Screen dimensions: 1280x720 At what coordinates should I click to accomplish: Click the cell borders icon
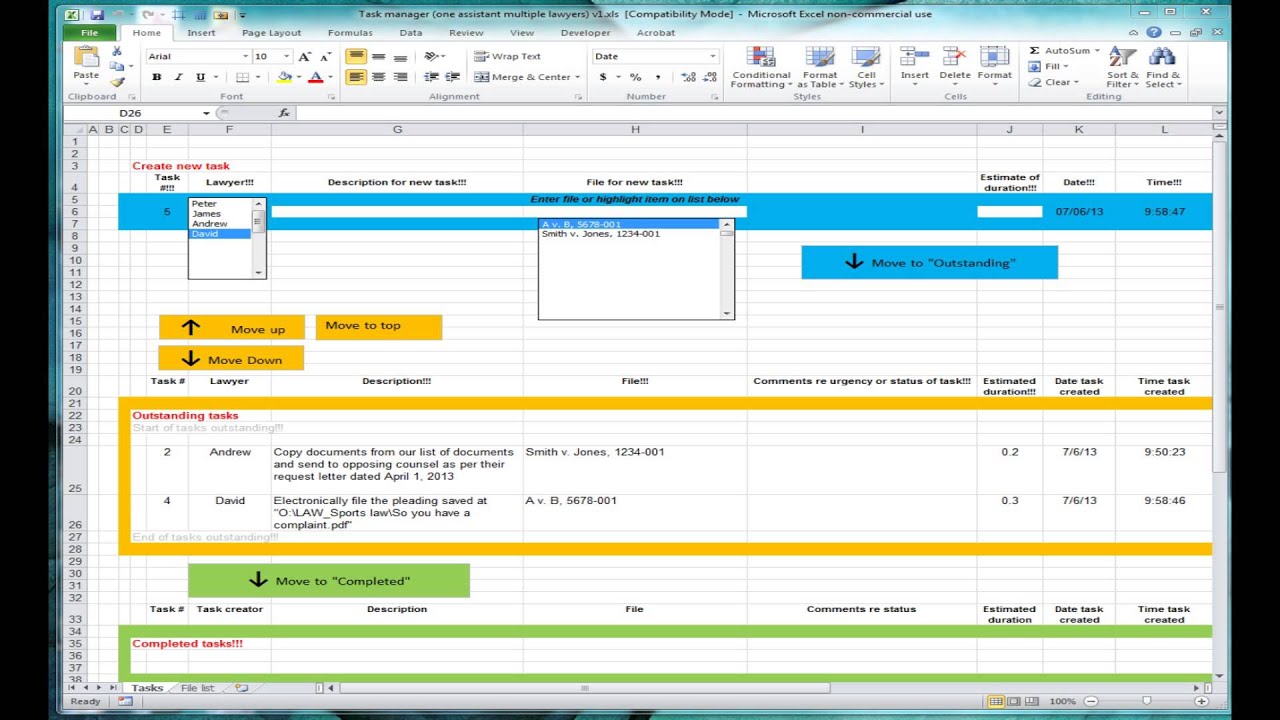pos(242,77)
